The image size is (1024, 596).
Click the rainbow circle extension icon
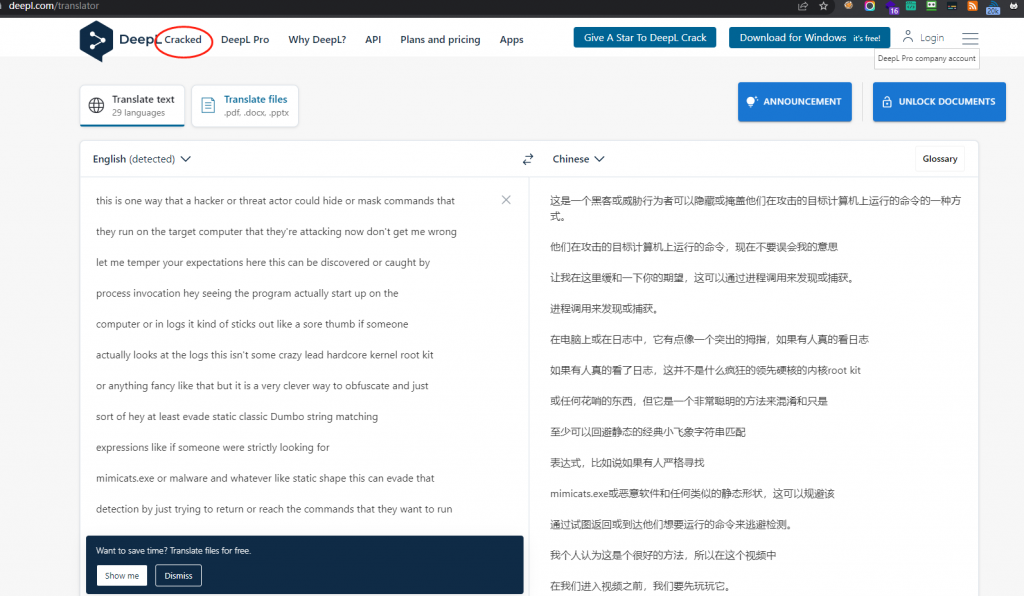pyautogui.click(x=870, y=6)
